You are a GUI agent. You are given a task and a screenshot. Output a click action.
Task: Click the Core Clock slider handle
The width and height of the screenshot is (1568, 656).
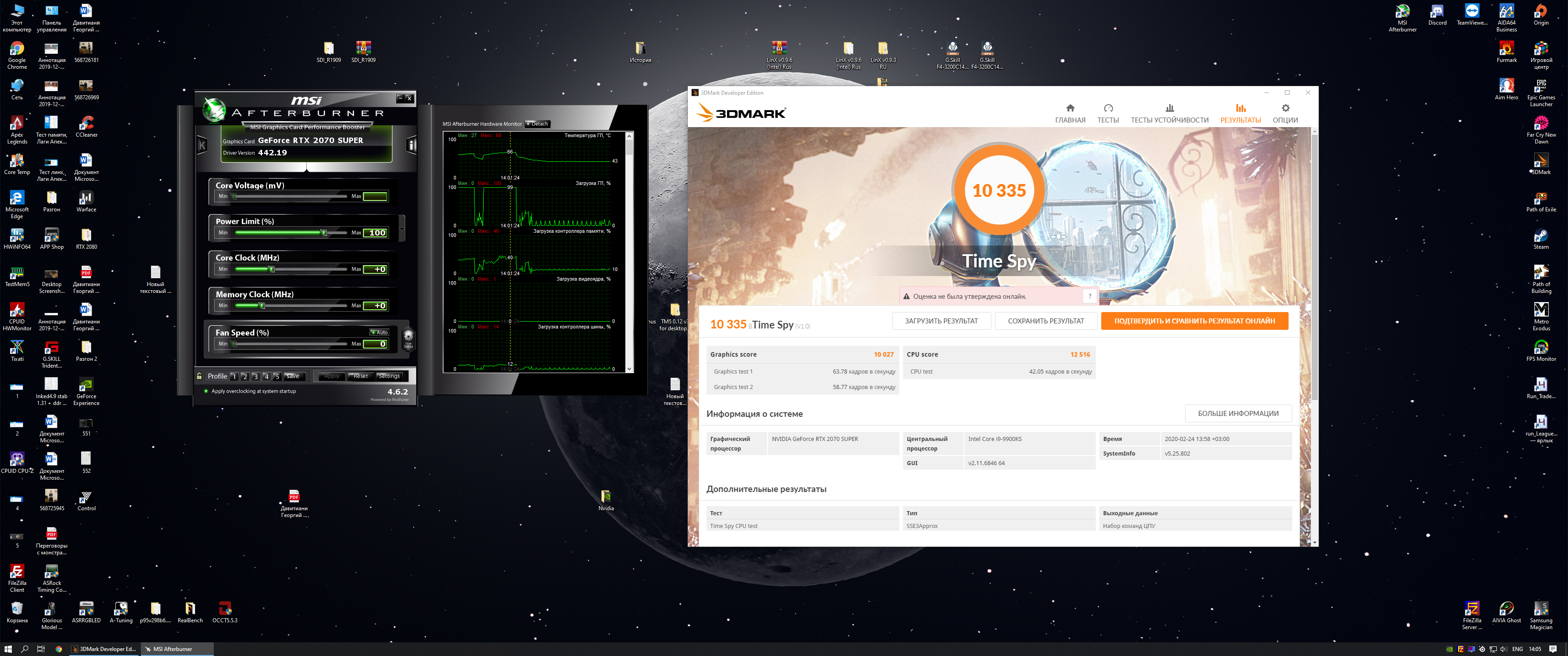point(272,269)
